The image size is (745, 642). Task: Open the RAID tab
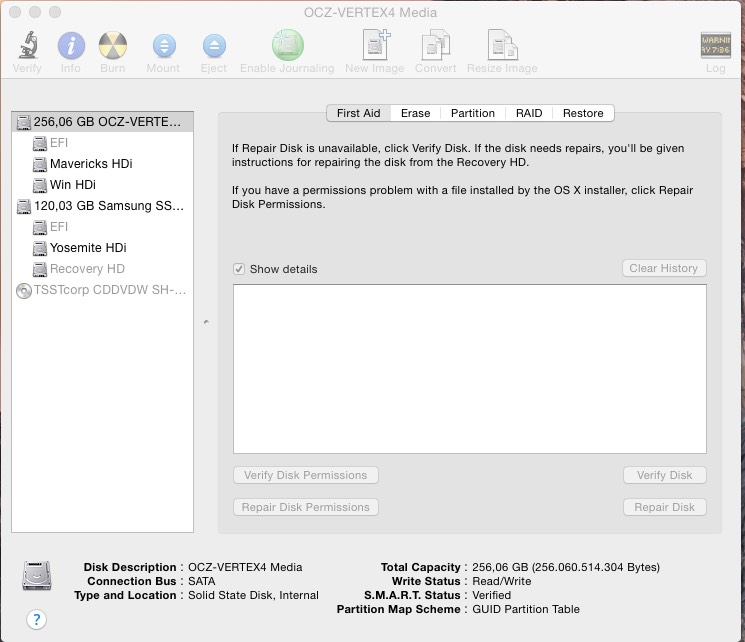(529, 113)
